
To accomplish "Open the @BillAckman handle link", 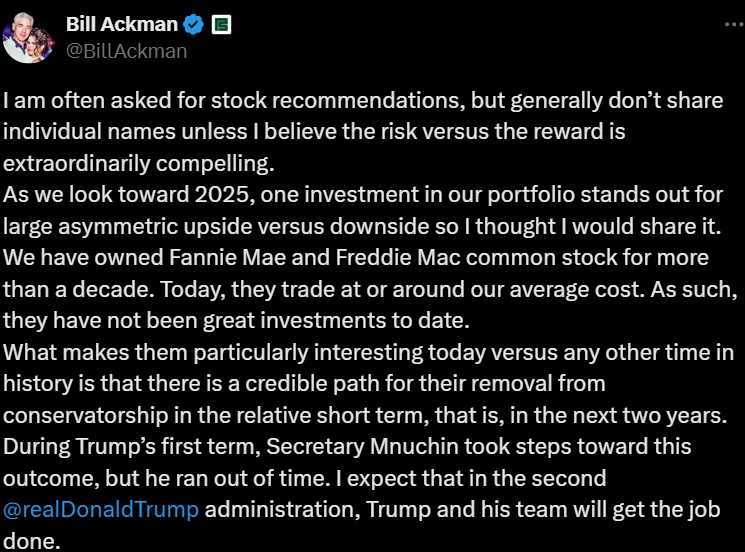I will pos(126,50).
